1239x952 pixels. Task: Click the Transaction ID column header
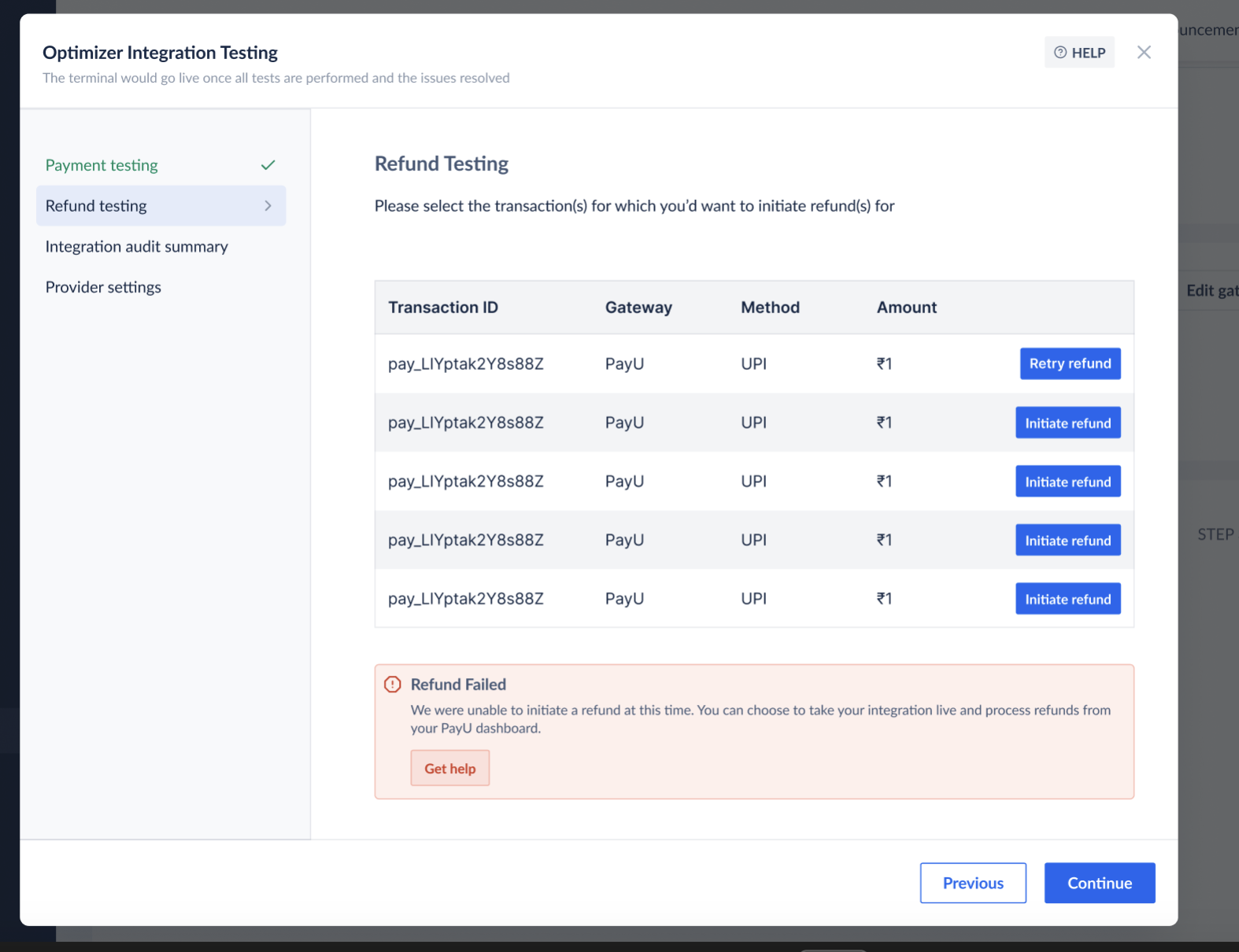[x=443, y=308]
